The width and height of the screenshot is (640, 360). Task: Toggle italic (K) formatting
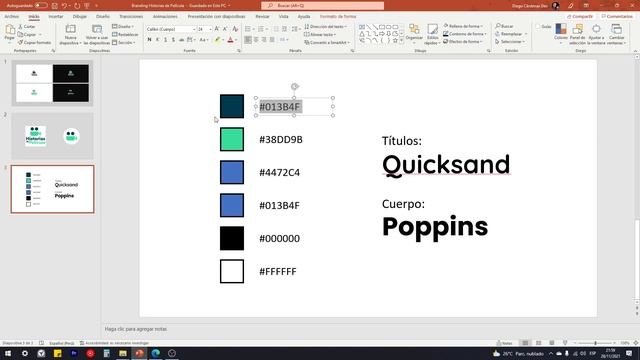[x=158, y=40]
